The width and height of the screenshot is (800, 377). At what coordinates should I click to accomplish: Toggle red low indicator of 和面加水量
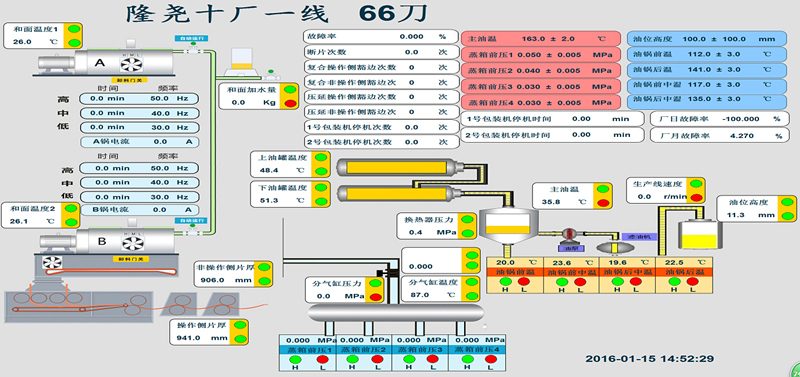point(290,104)
